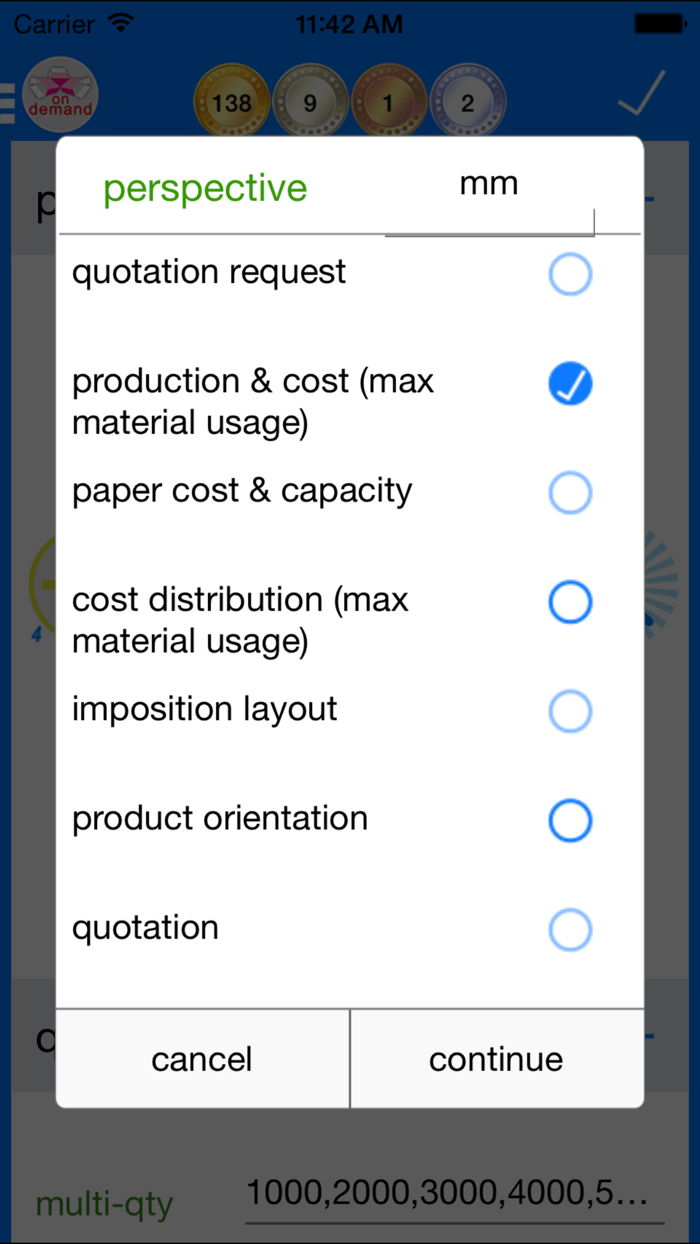Tap the multi-qty input field
Screen dimensions: 700x1244
coord(454,1193)
